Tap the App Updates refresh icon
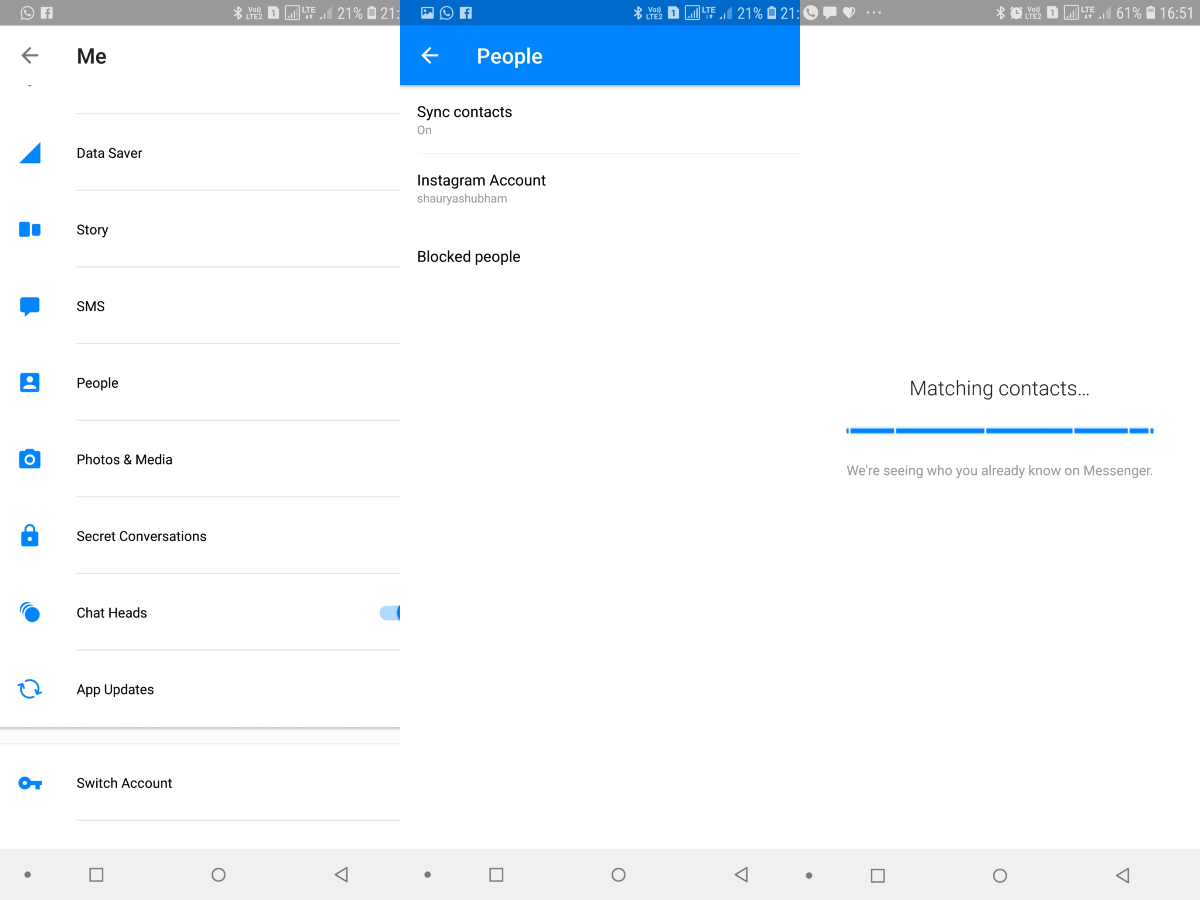Screen dimensions: 1200x900 29,689
